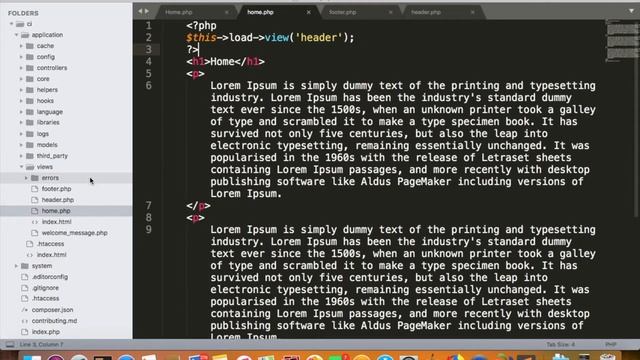Click the closing </p> tag on line 7
This screenshot has height=360, width=640.
tap(198, 206)
